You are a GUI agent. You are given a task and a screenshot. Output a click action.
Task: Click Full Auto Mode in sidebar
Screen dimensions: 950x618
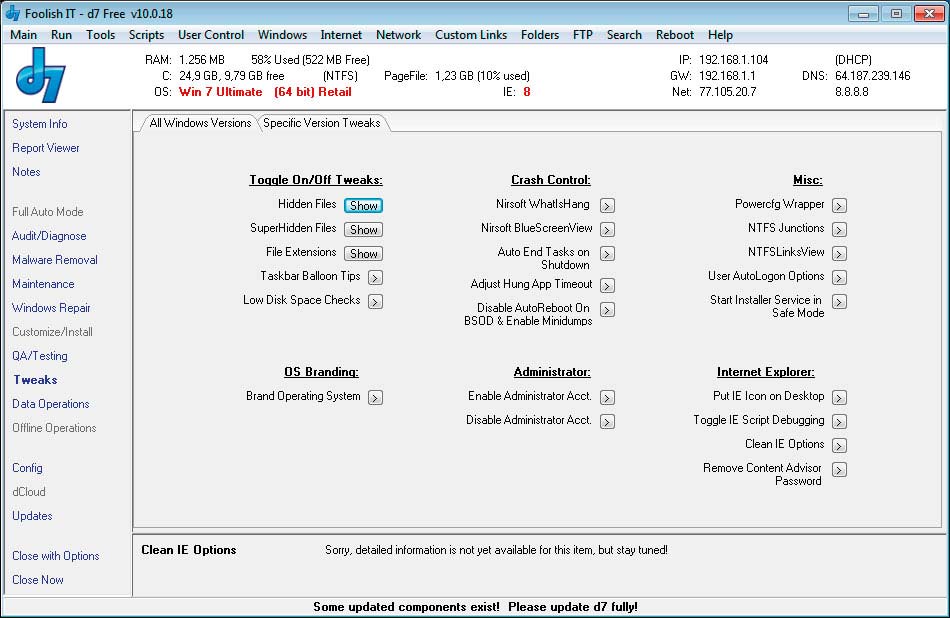point(47,212)
